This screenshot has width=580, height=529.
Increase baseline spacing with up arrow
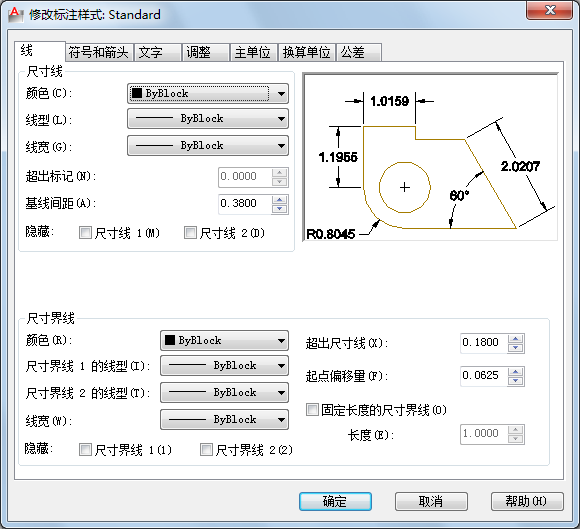coord(280,200)
